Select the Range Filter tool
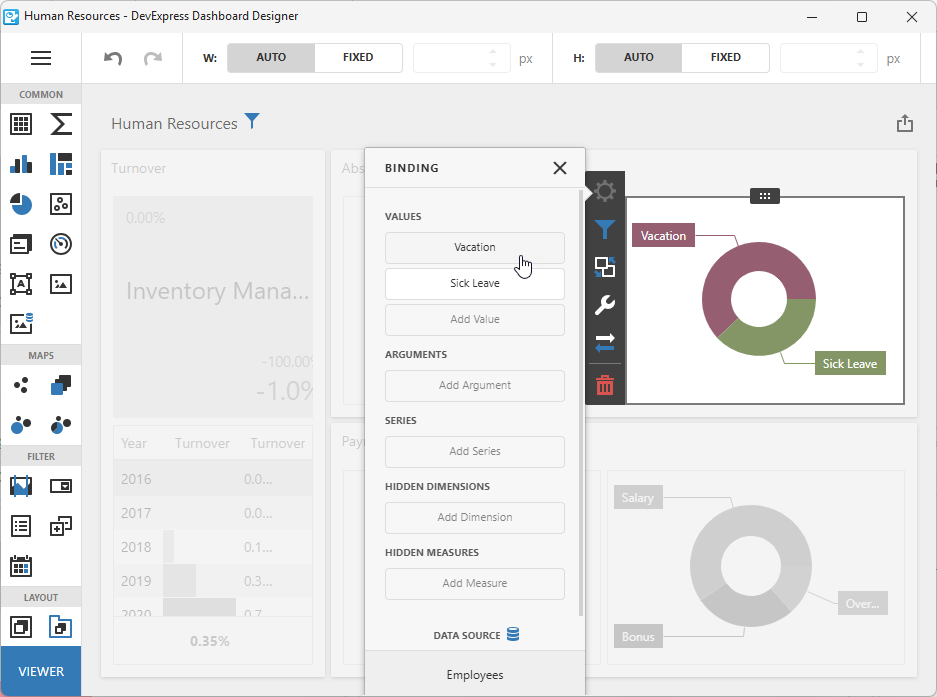 coord(21,485)
